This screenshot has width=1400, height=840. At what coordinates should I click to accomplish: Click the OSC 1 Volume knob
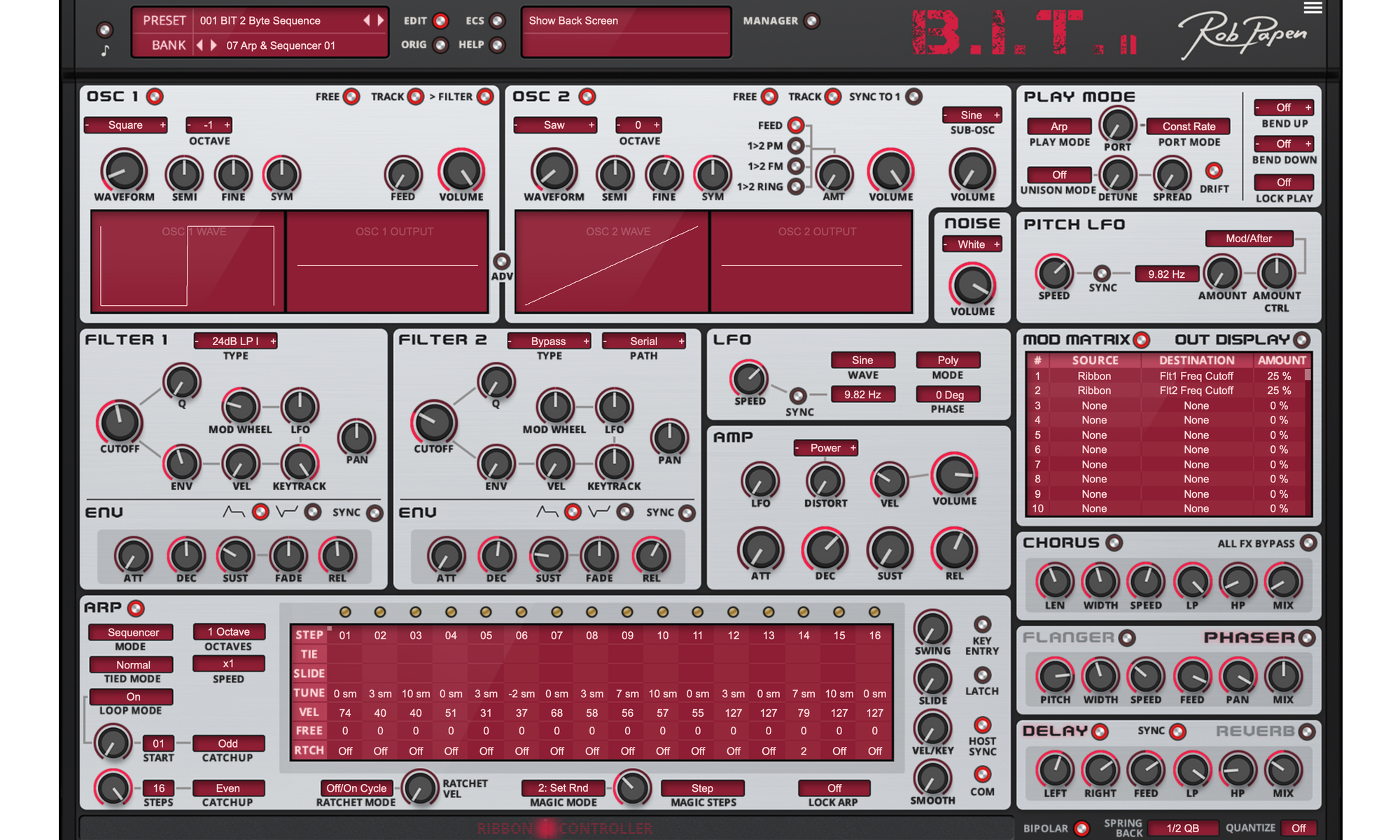tap(461, 171)
